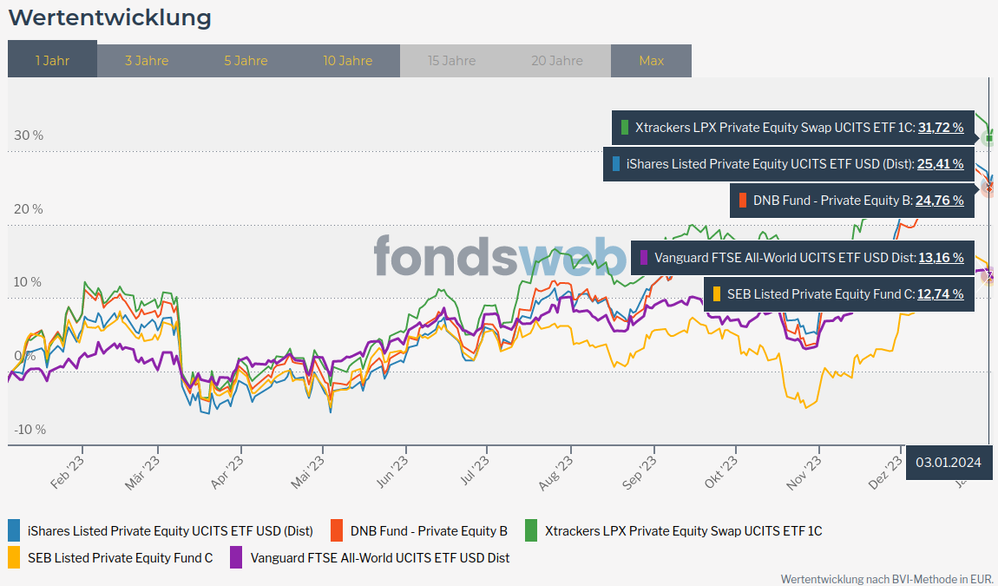This screenshot has height=586, width=998.
Task: Hide iShares Listed Private Equity series in legend
Action: pos(170,530)
